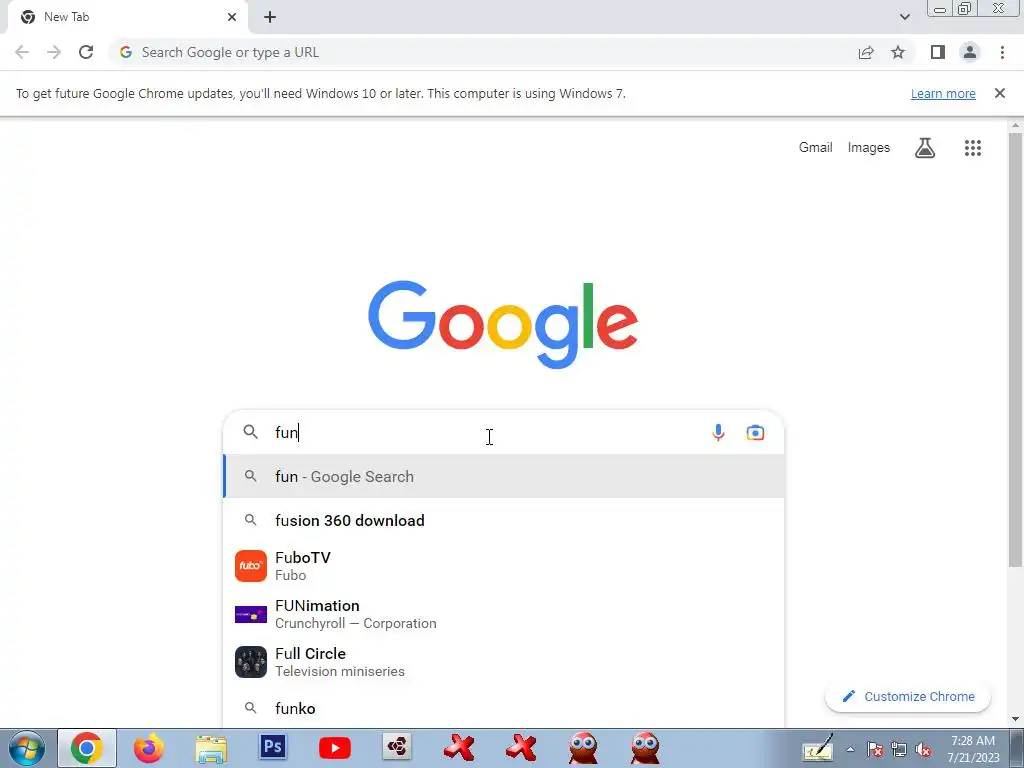Viewport: 1024px width, 768px height.
Task: Open Gmail link
Action: pyautogui.click(x=816, y=148)
